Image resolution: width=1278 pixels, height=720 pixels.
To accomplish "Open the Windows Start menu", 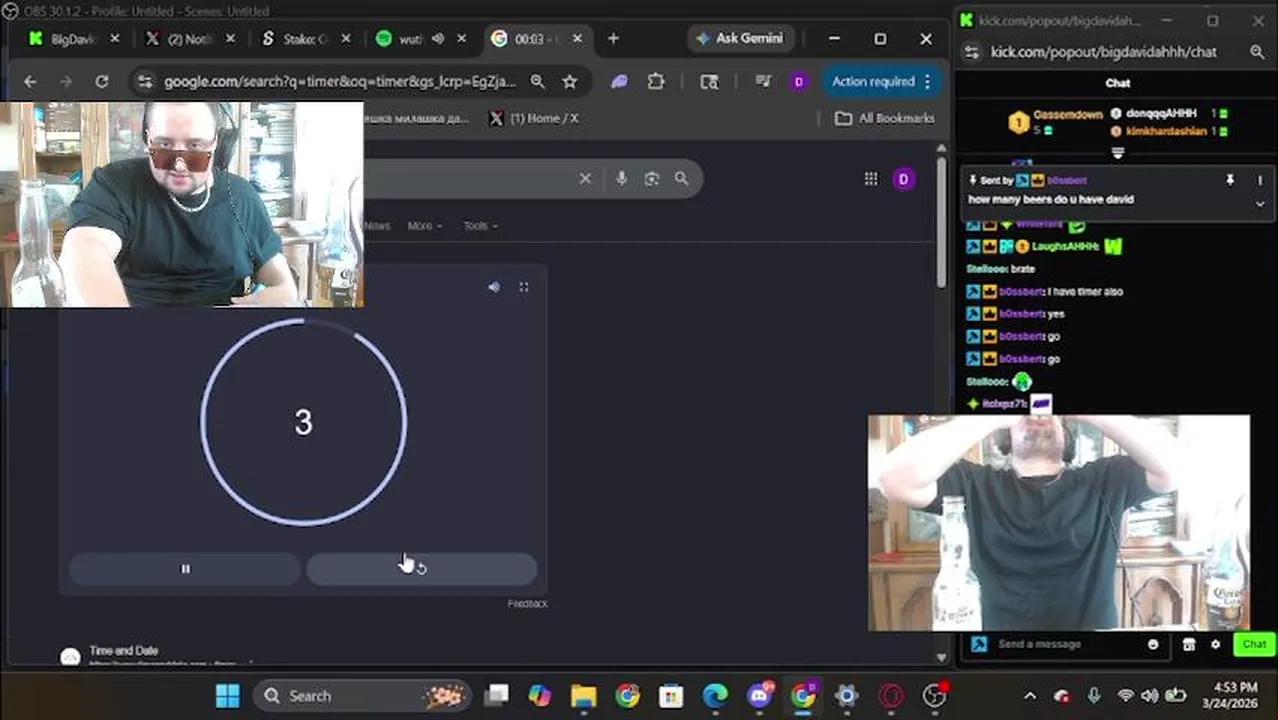I will click(x=228, y=696).
